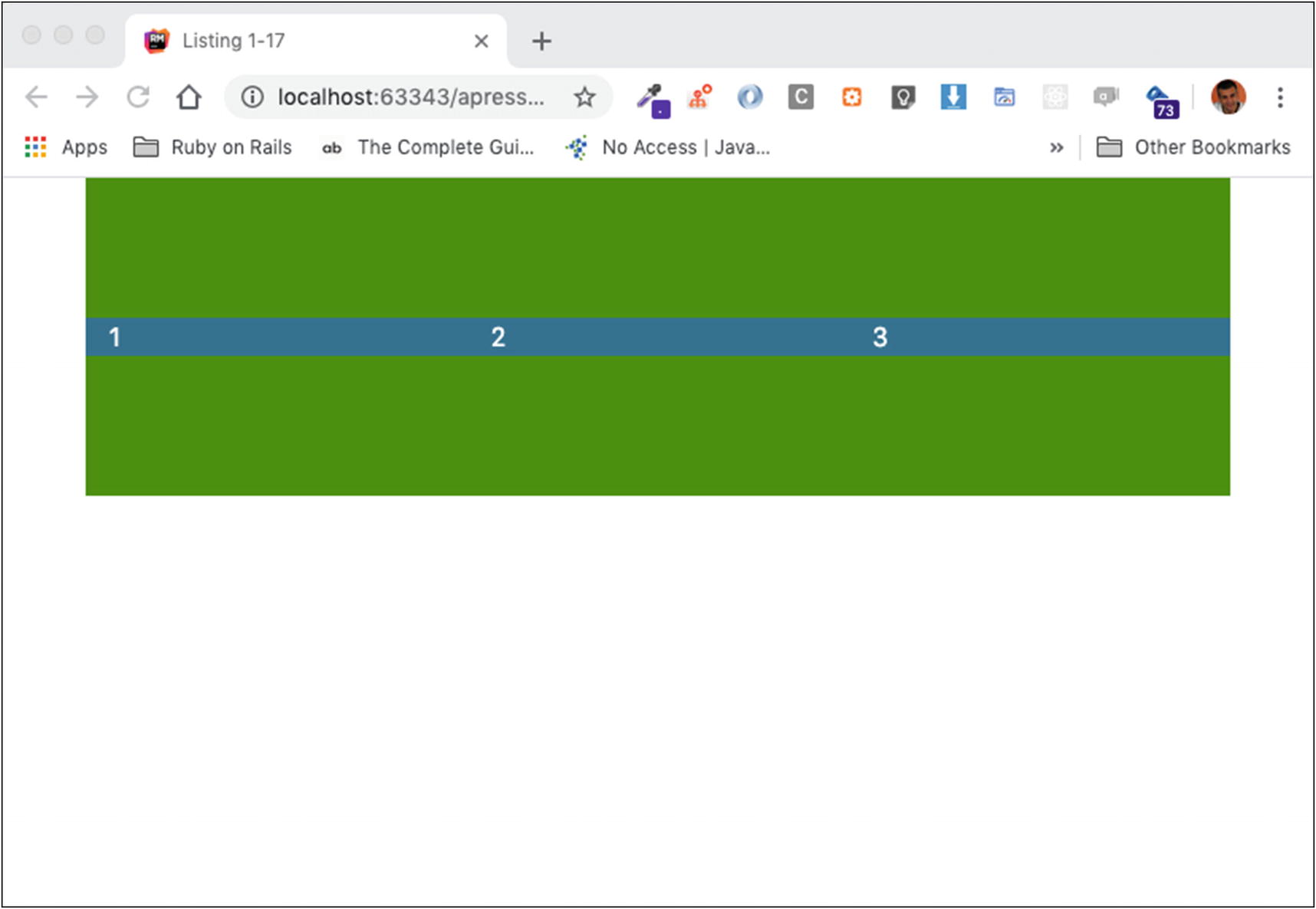The height and width of the screenshot is (909, 1316).
Task: Open a new tab with plus button
Action: point(541,41)
